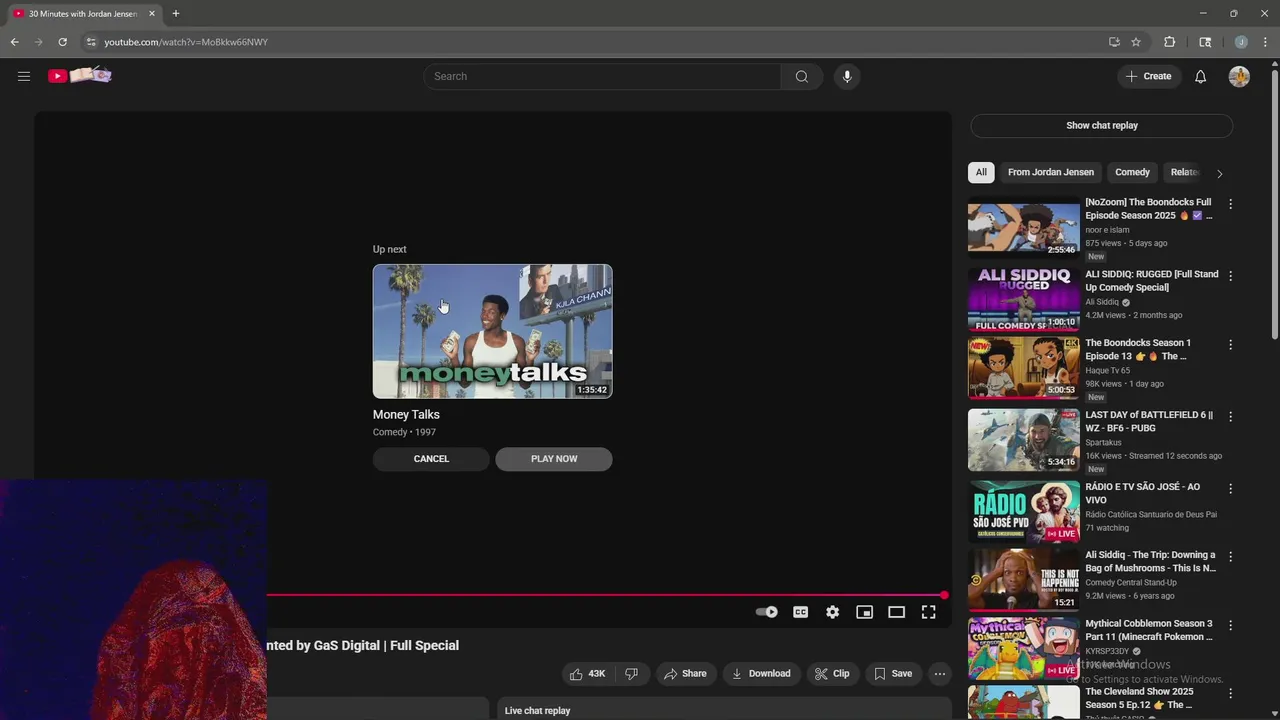Screen dimensions: 1280x720
Task: Bookmark this page with star icon
Action: coord(1136,42)
